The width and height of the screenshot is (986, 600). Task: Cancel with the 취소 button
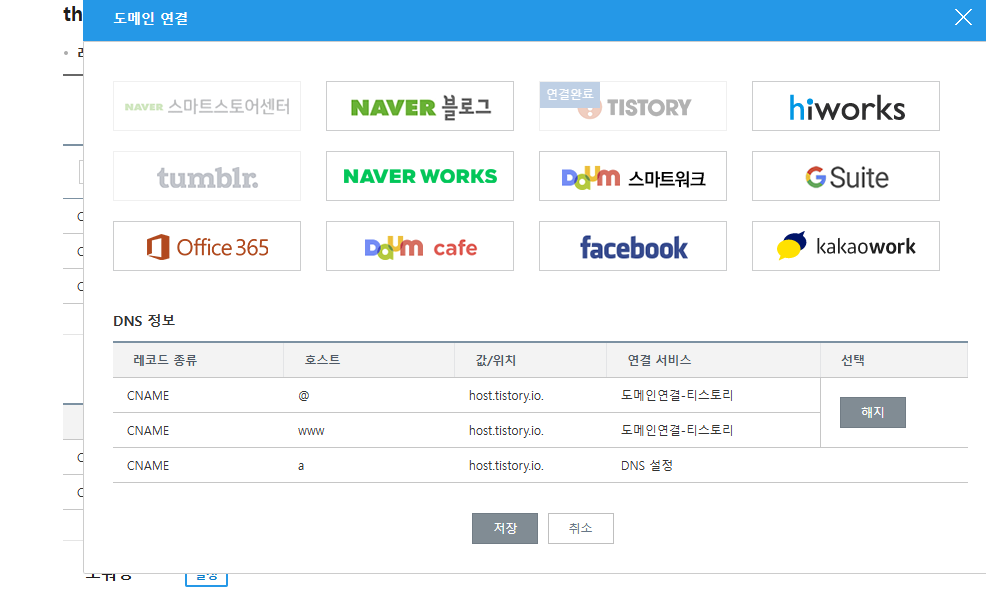[x=580, y=528]
